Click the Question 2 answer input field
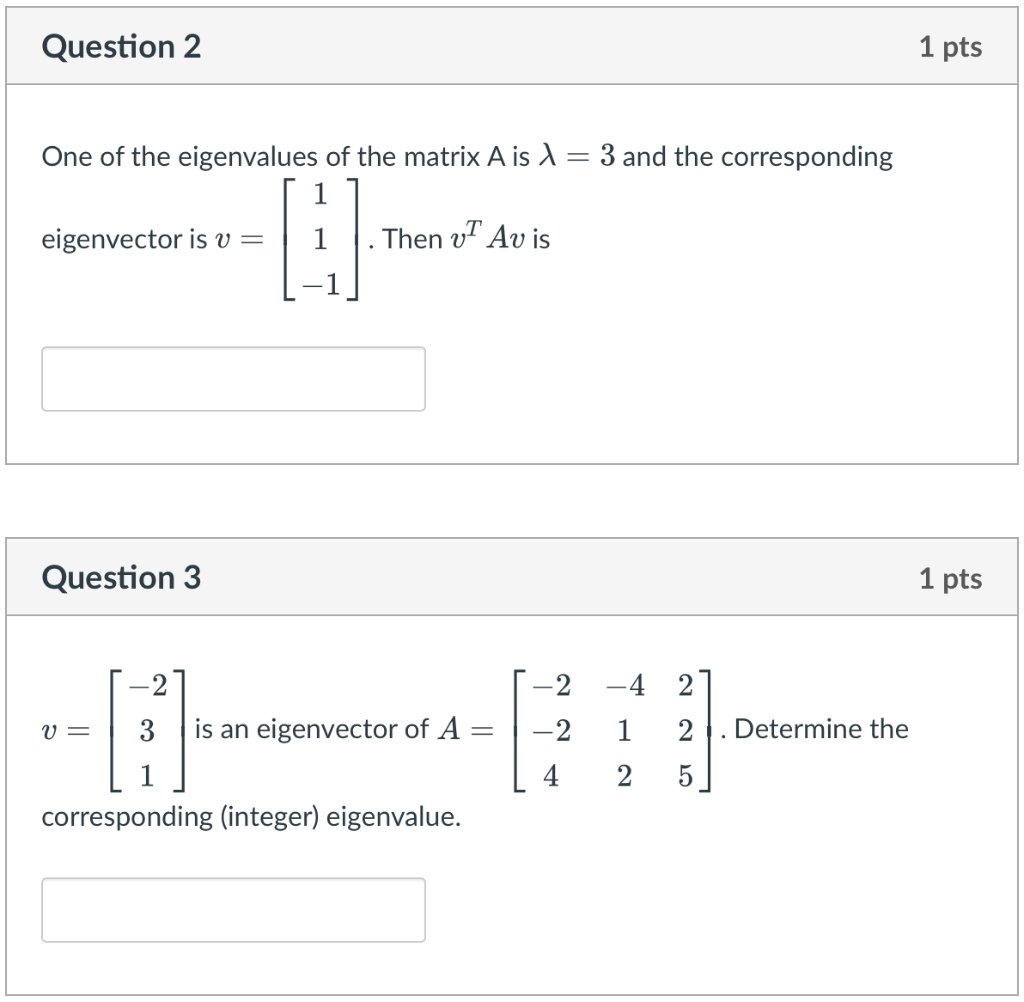 (233, 379)
